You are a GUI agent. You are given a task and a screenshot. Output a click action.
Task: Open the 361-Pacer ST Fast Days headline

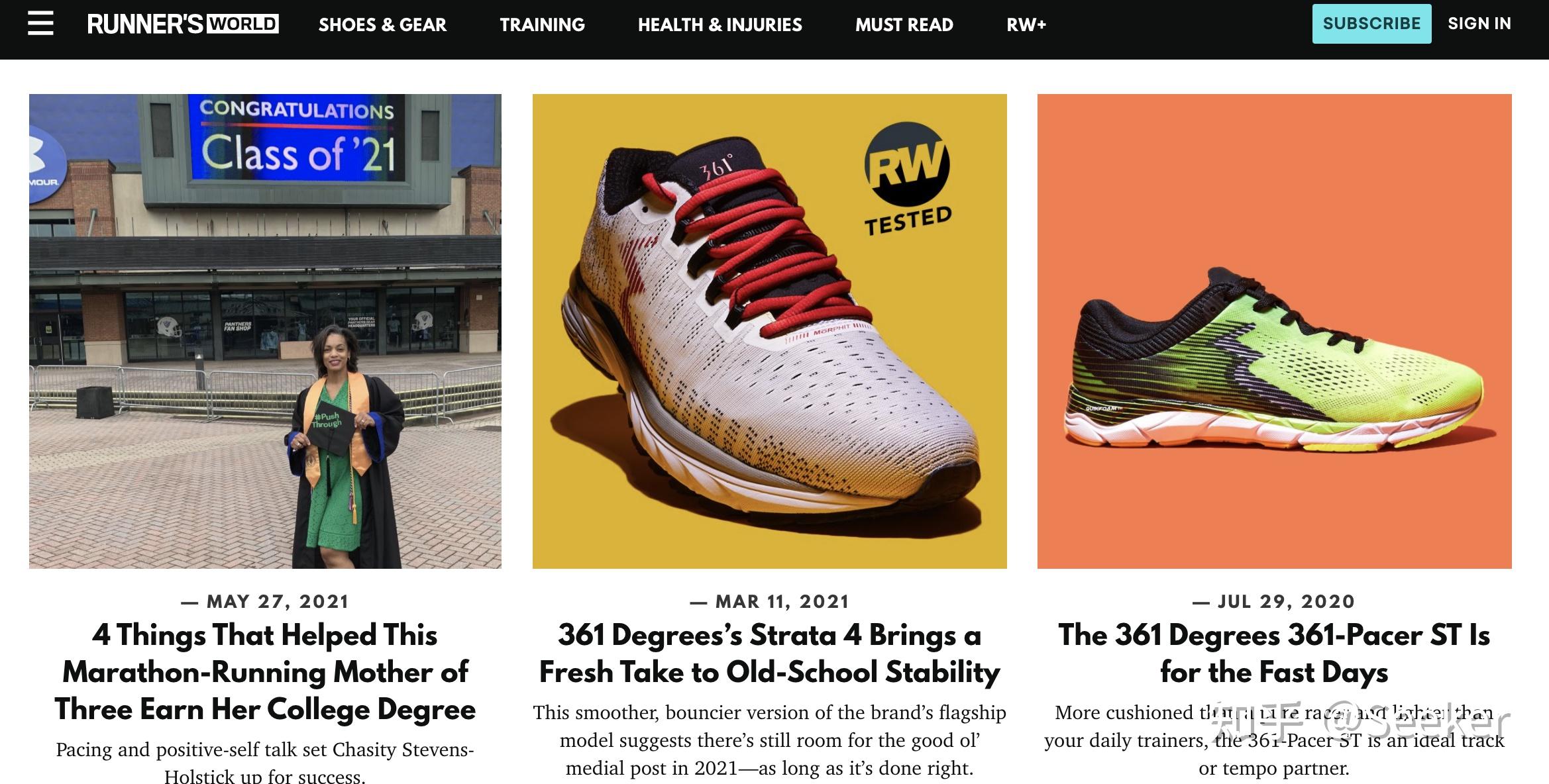click(x=1274, y=654)
